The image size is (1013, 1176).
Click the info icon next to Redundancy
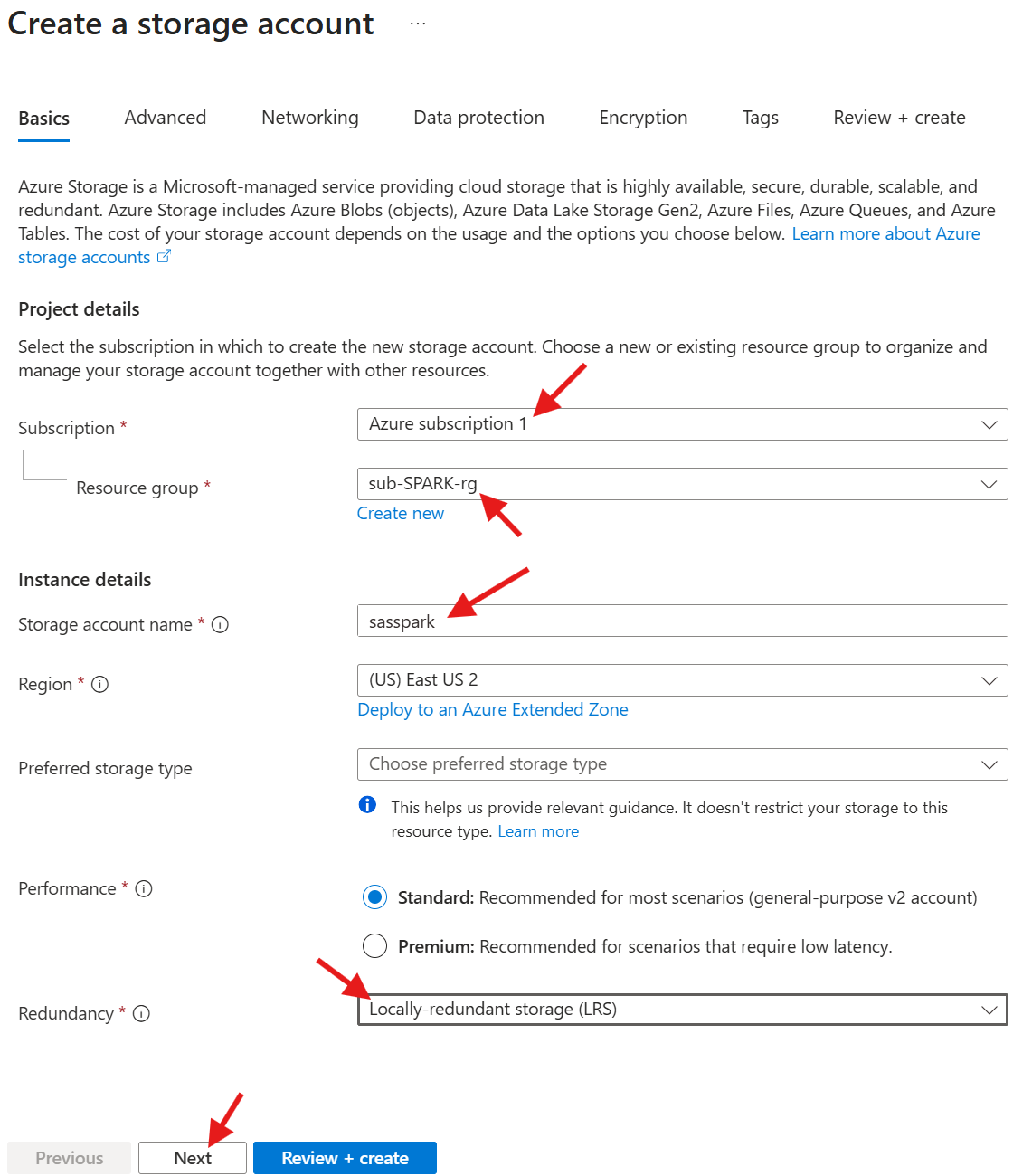pyautogui.click(x=141, y=1014)
